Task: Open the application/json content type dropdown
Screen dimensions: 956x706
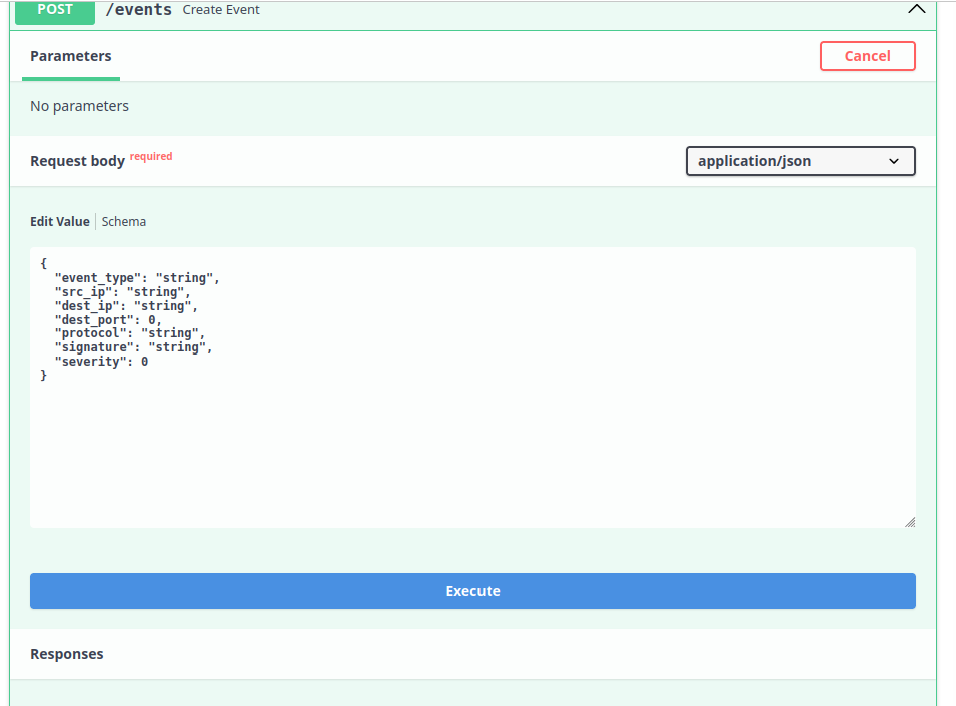Action: pos(800,161)
